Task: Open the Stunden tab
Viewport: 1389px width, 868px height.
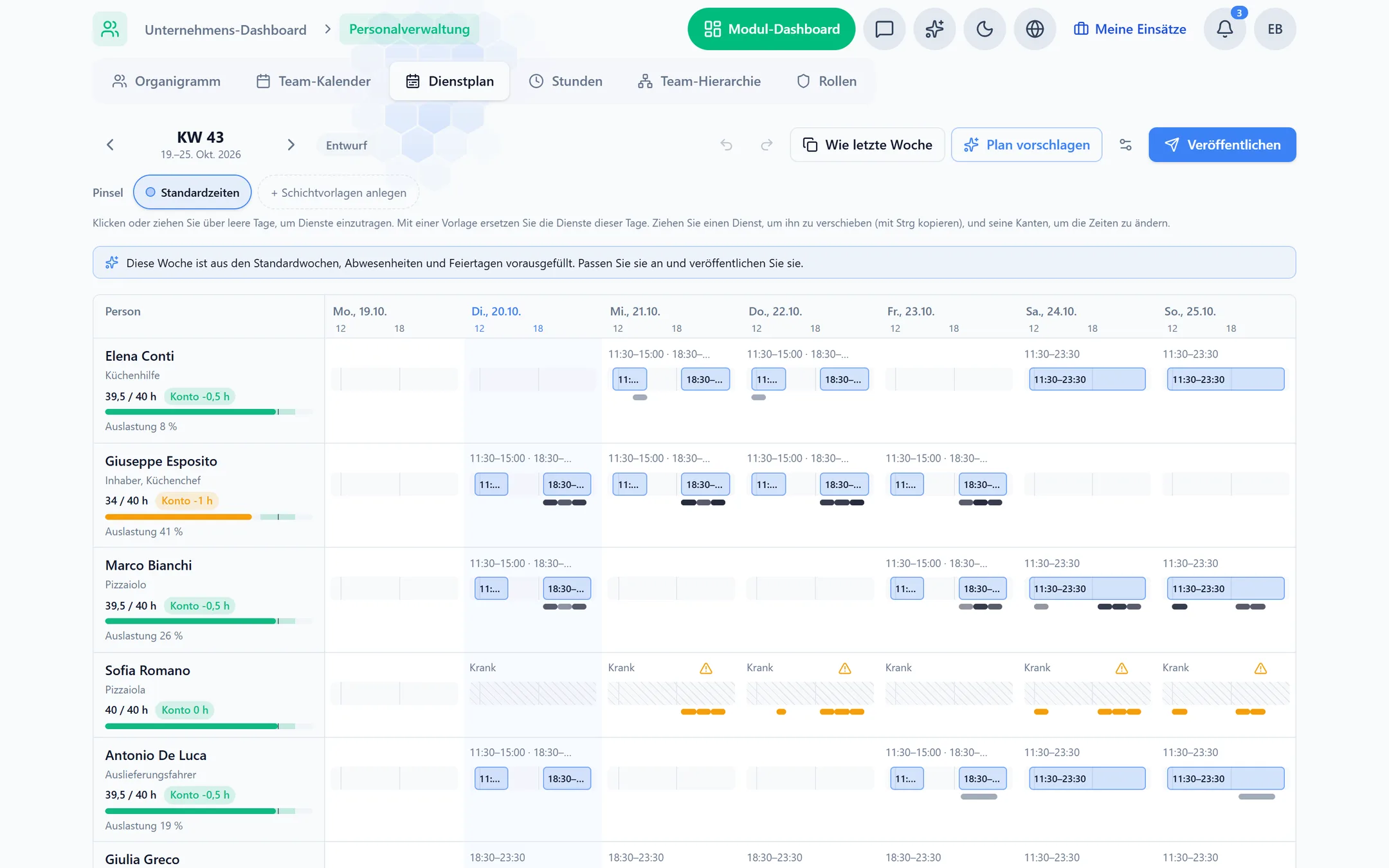Action: 566,81
